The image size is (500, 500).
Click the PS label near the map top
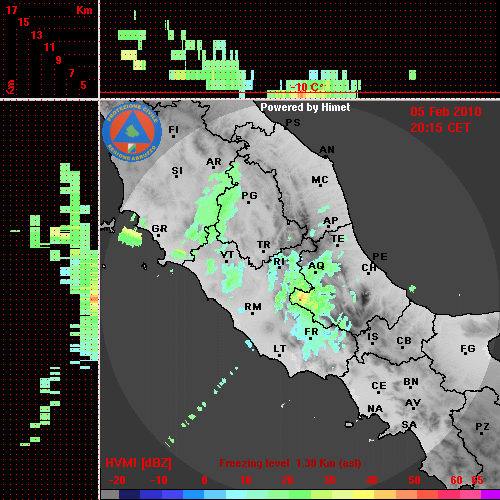[293, 123]
